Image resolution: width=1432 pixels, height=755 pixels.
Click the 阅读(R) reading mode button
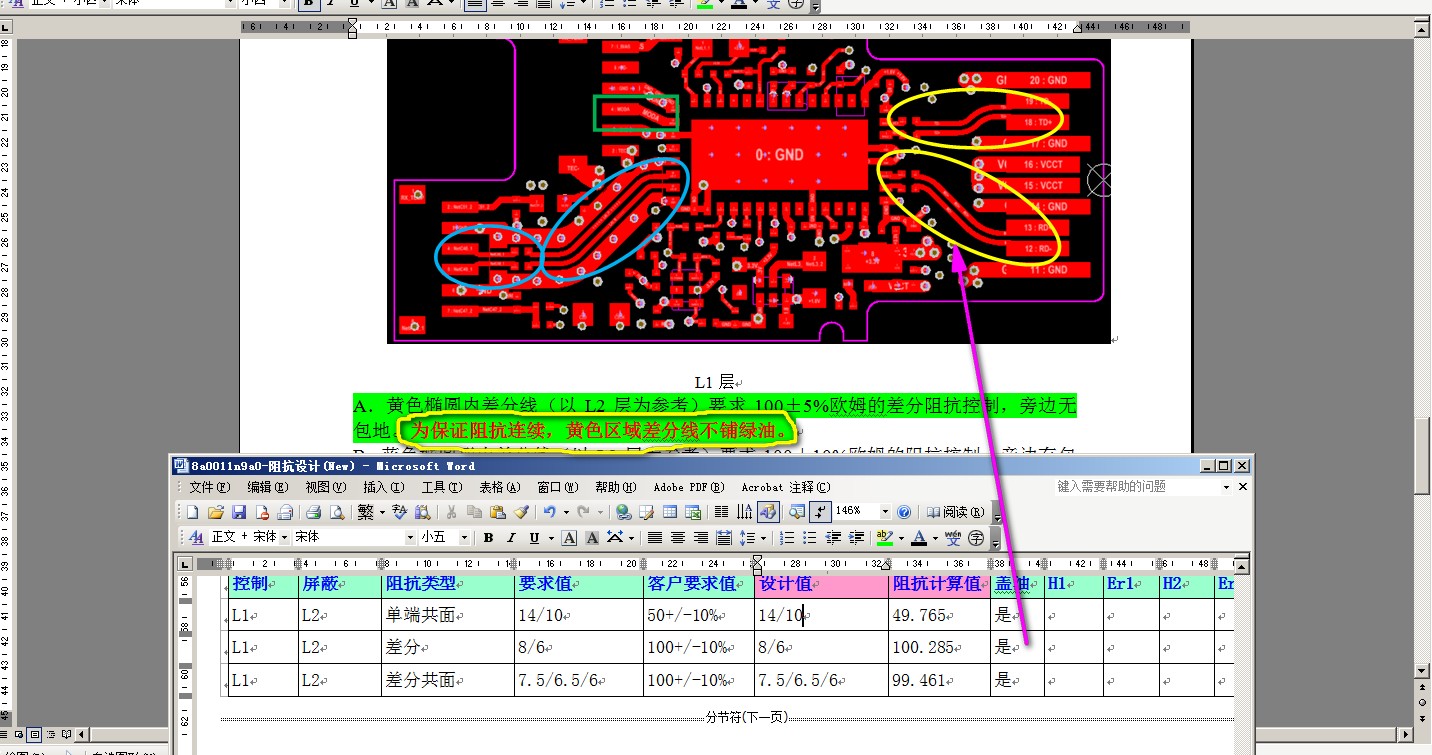point(954,512)
